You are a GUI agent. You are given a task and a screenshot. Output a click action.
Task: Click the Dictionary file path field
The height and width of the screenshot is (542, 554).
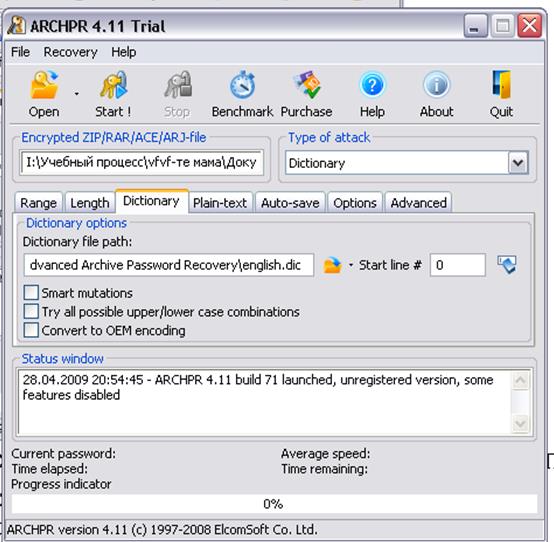pos(169,265)
